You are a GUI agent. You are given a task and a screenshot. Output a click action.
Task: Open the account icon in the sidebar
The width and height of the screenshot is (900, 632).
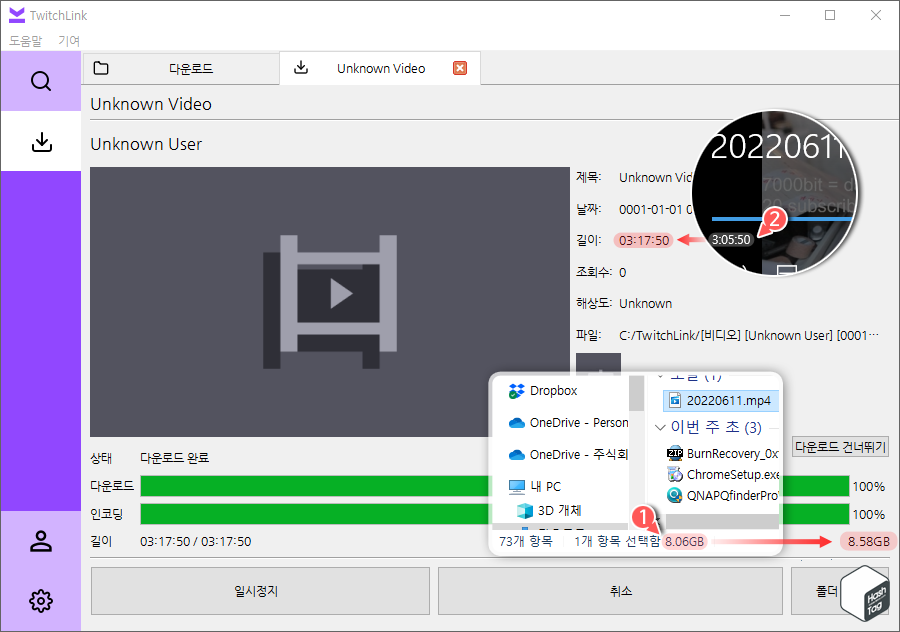(x=40, y=541)
